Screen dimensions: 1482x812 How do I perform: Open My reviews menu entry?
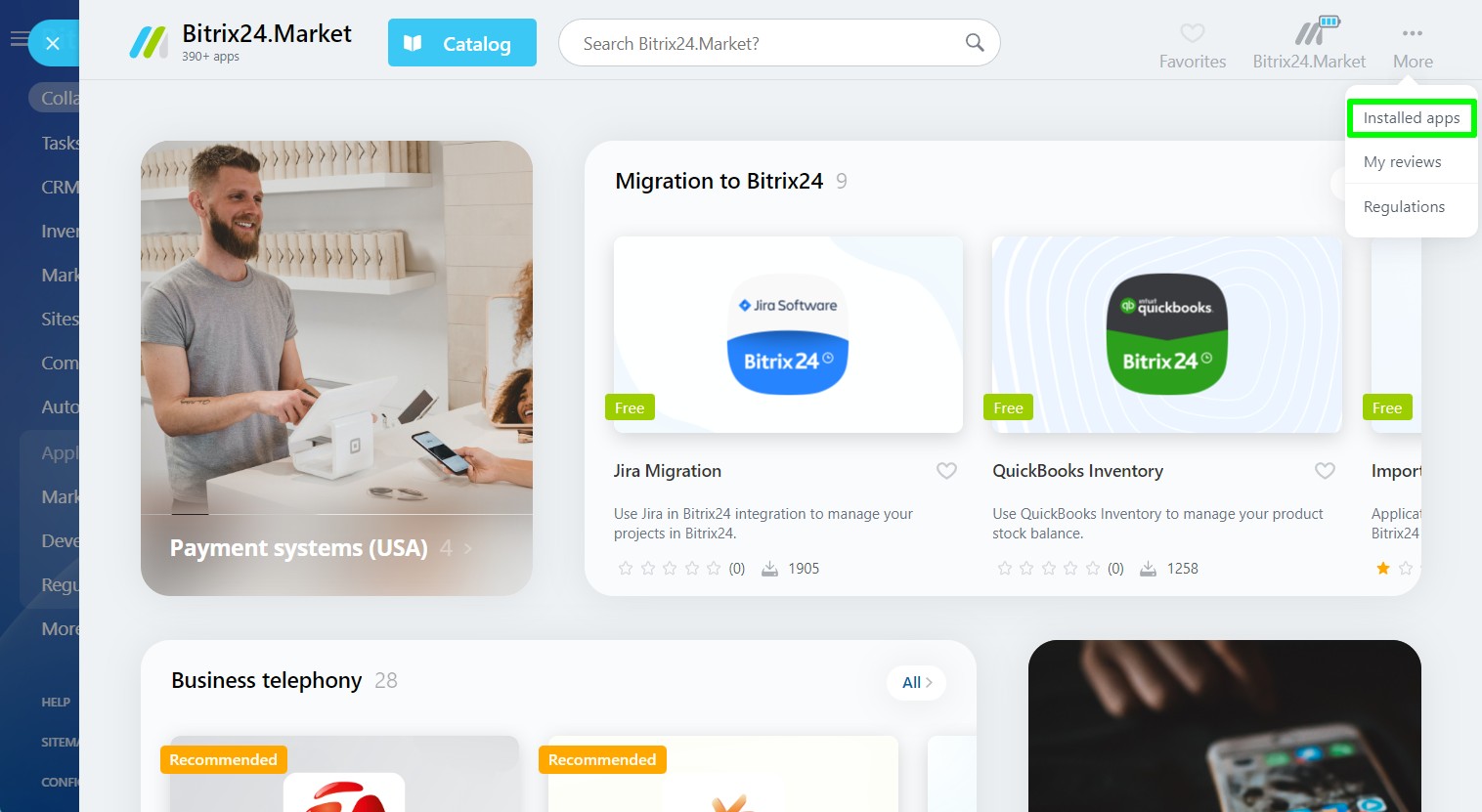1402,162
